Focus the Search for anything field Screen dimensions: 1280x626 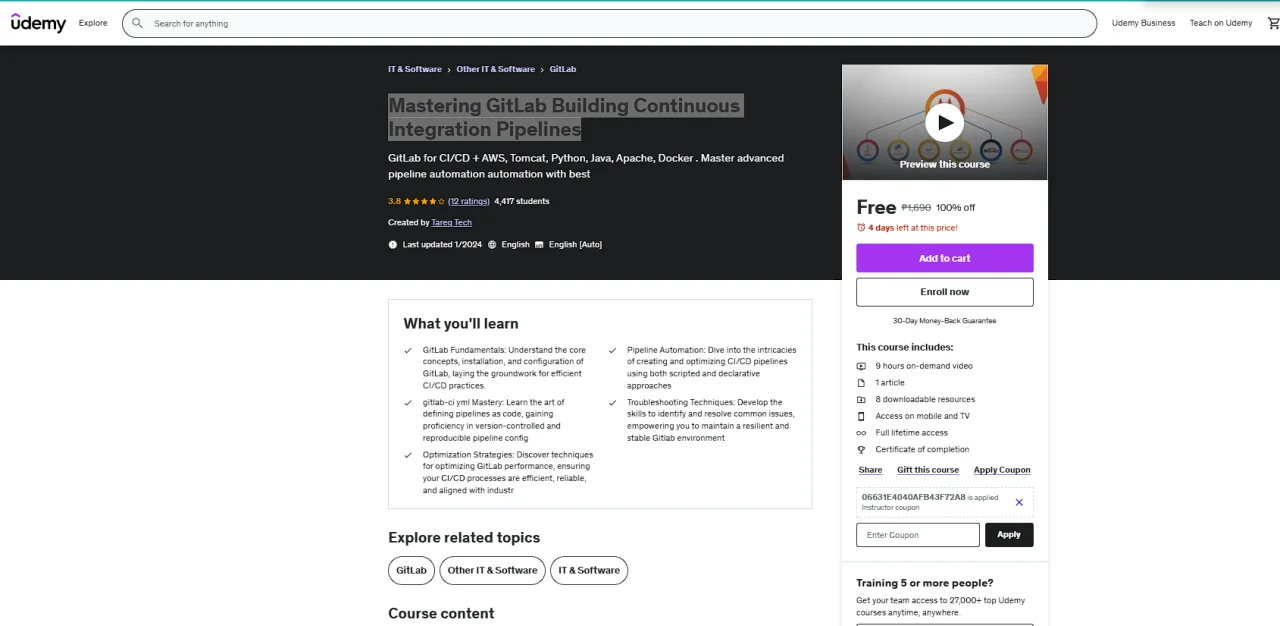pos(610,23)
